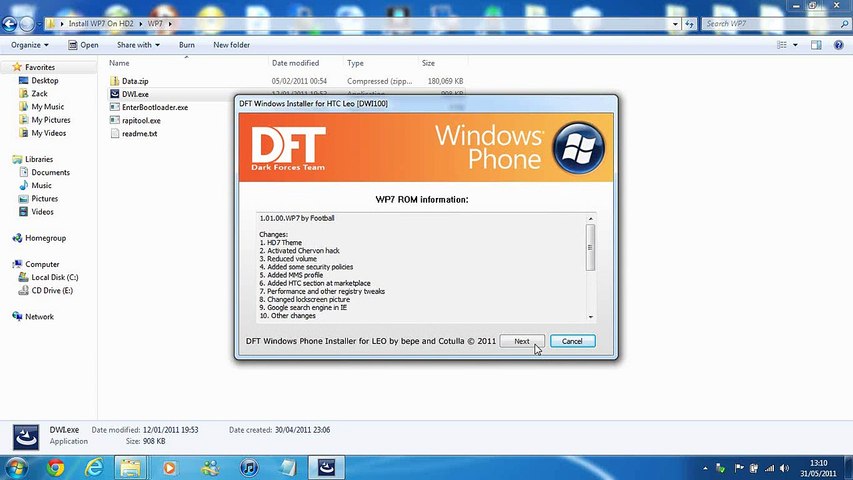Viewport: 853px width, 480px height.
Task: Open Windows Live Messenger taskbar icon
Action: coord(210,467)
